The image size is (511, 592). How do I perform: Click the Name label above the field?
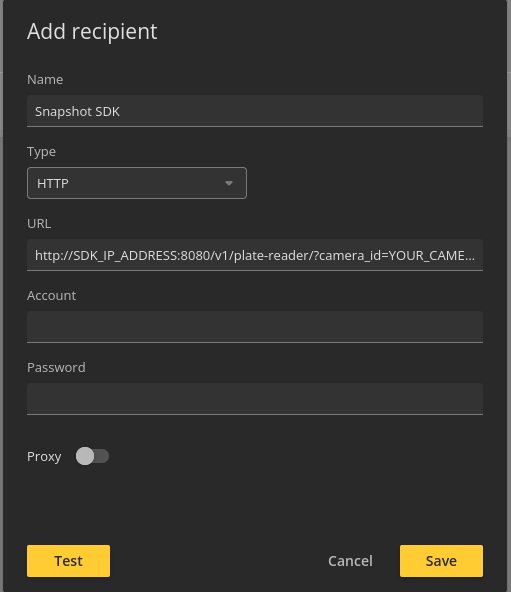45,79
